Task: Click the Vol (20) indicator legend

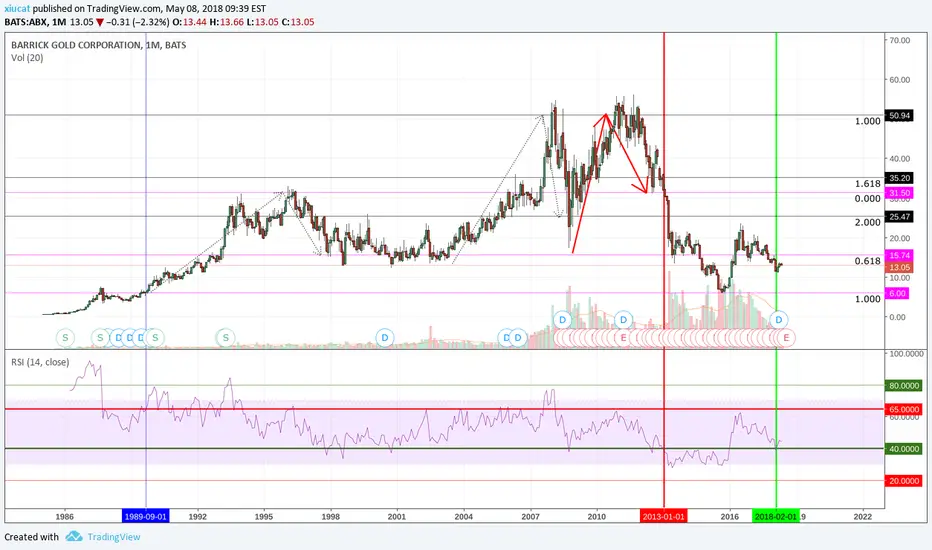Action: [27, 58]
